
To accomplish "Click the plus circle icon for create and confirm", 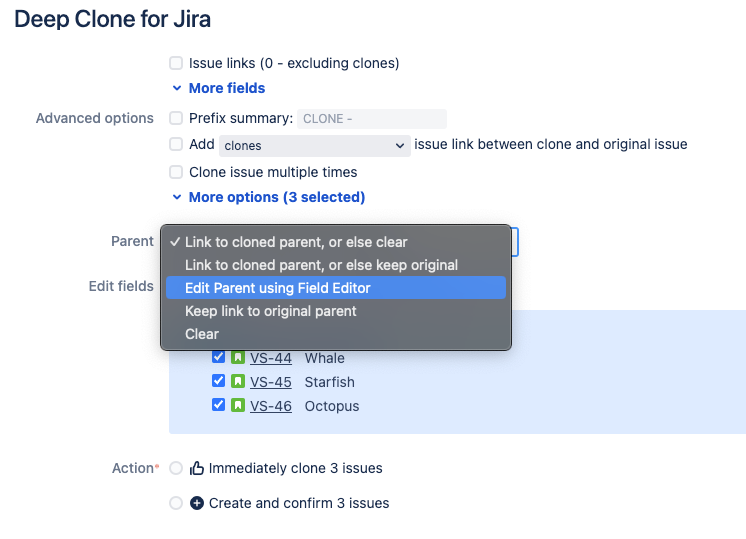I will click(x=197, y=503).
